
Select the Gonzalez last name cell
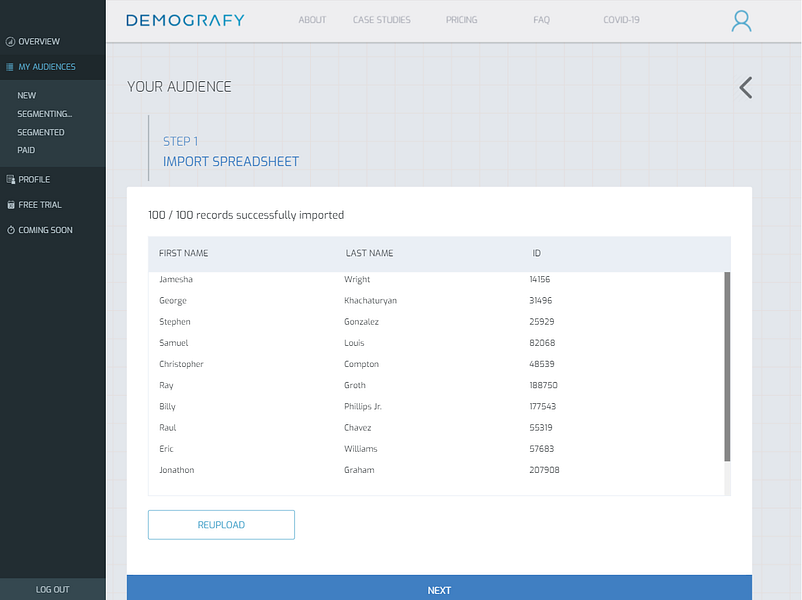point(361,322)
